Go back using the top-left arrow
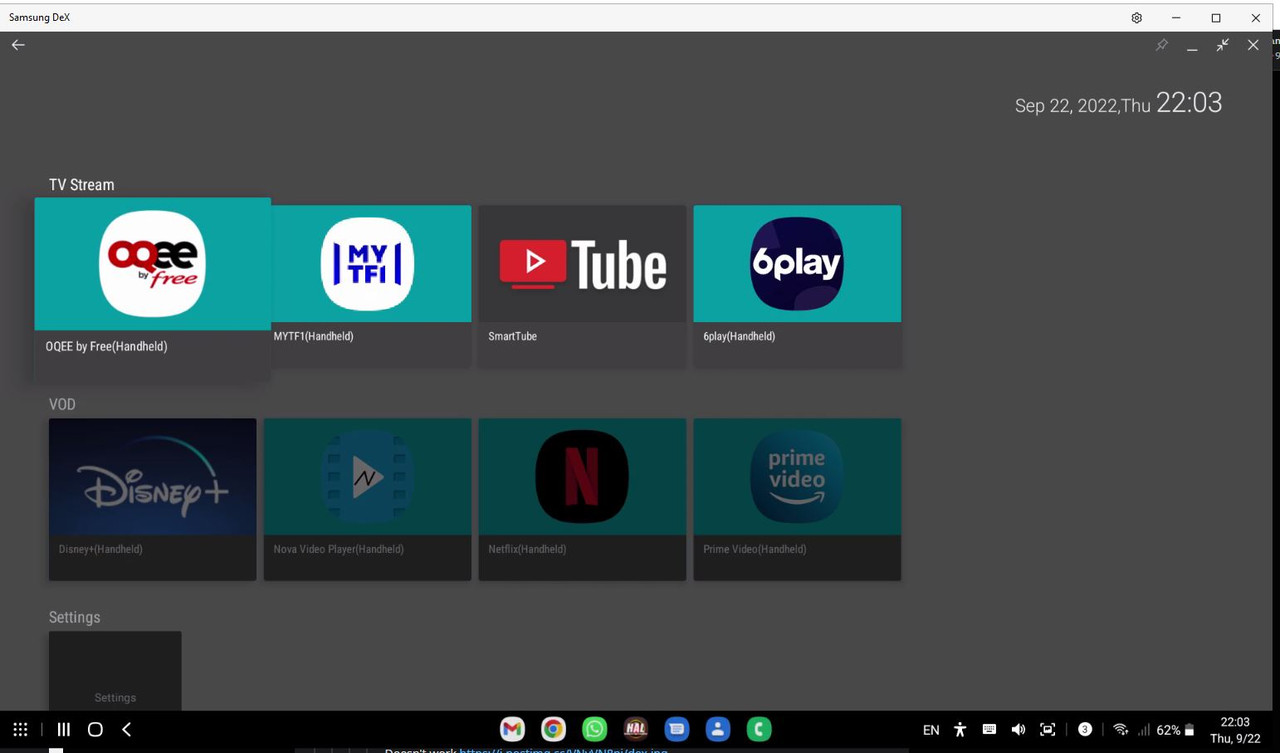Viewport: 1280px width, 753px height. 18,45
